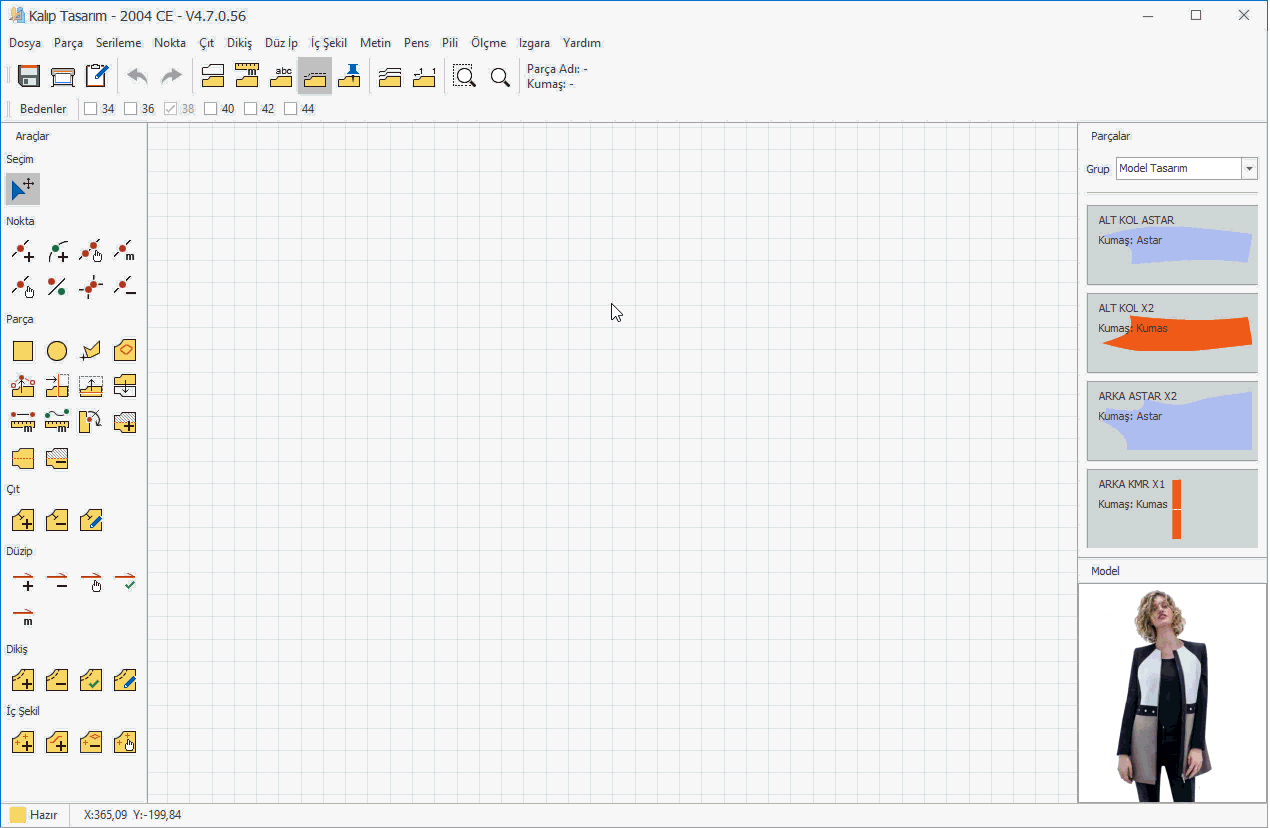
Task: Click the blue pushpin toolbar icon
Action: pyautogui.click(x=349, y=76)
